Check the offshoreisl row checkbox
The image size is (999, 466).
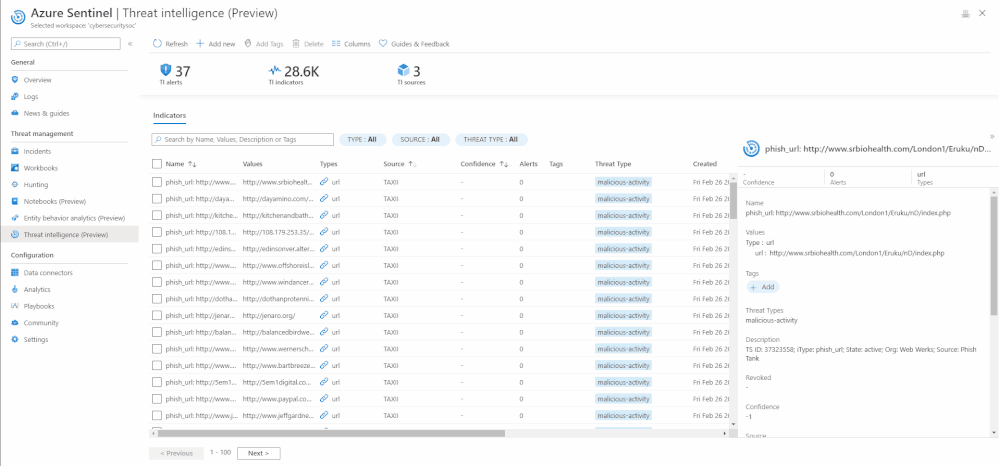coord(157,265)
